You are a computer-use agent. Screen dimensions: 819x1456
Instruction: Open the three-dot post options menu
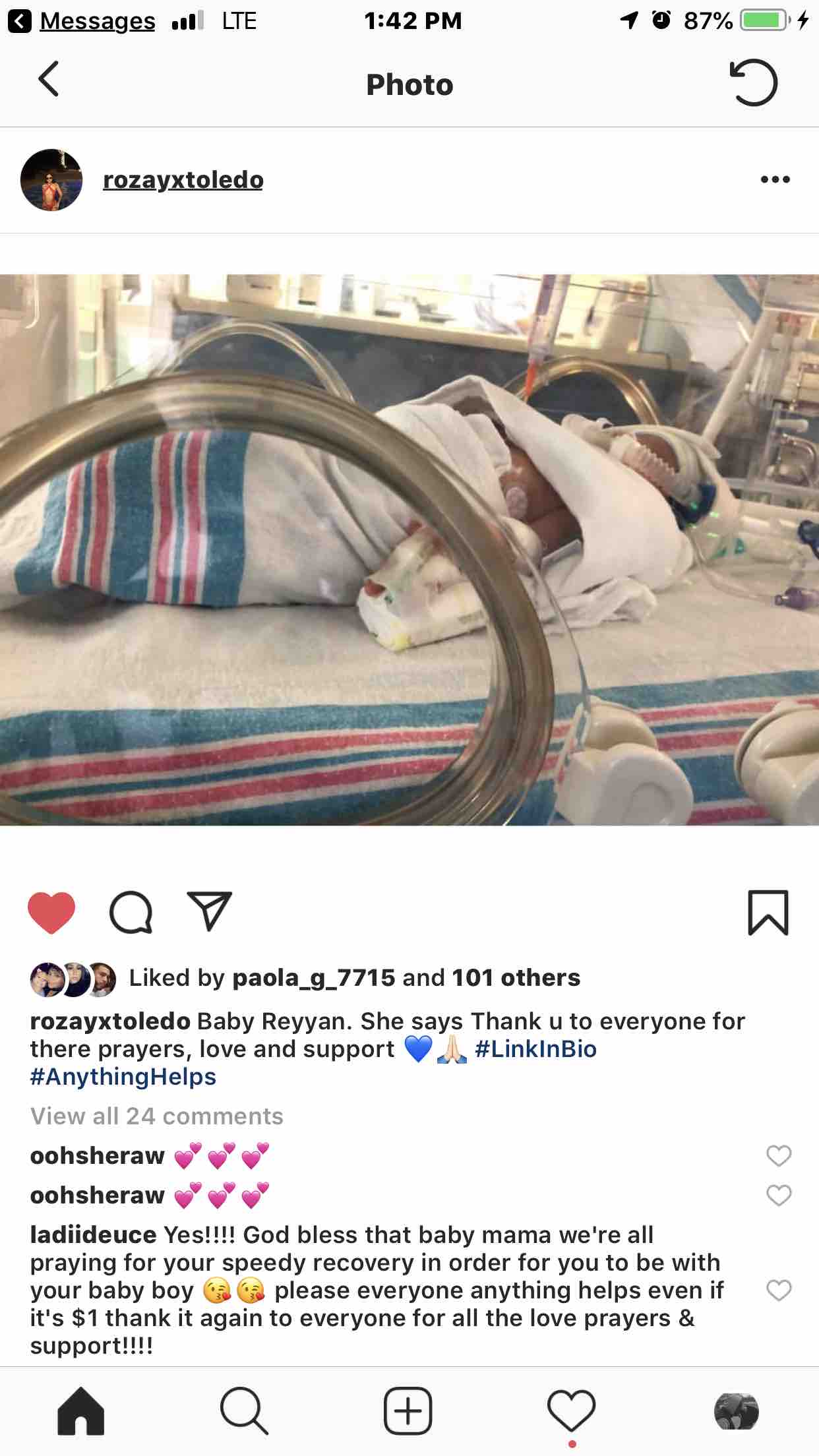pos(775,179)
